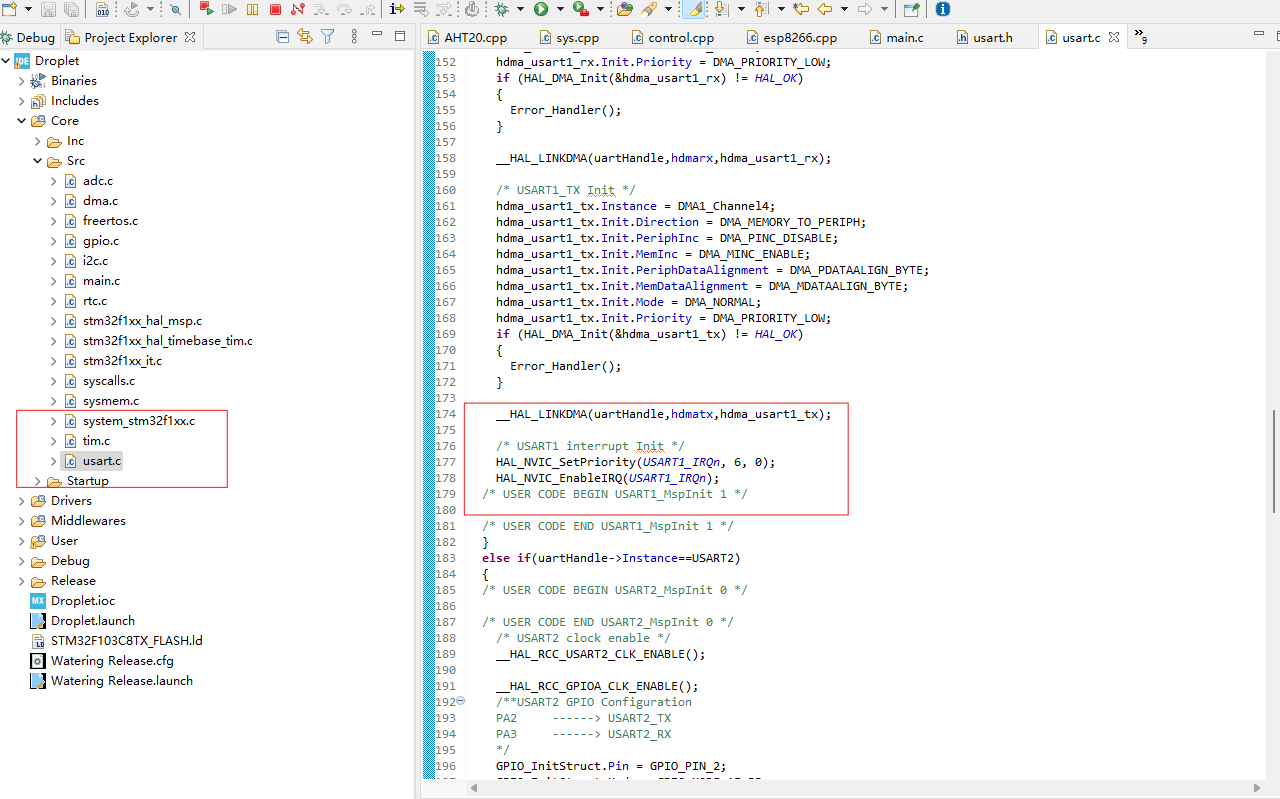Select STM32F103C8TX_FLASH.ld file
This screenshot has width=1280, height=799.
click(126, 641)
